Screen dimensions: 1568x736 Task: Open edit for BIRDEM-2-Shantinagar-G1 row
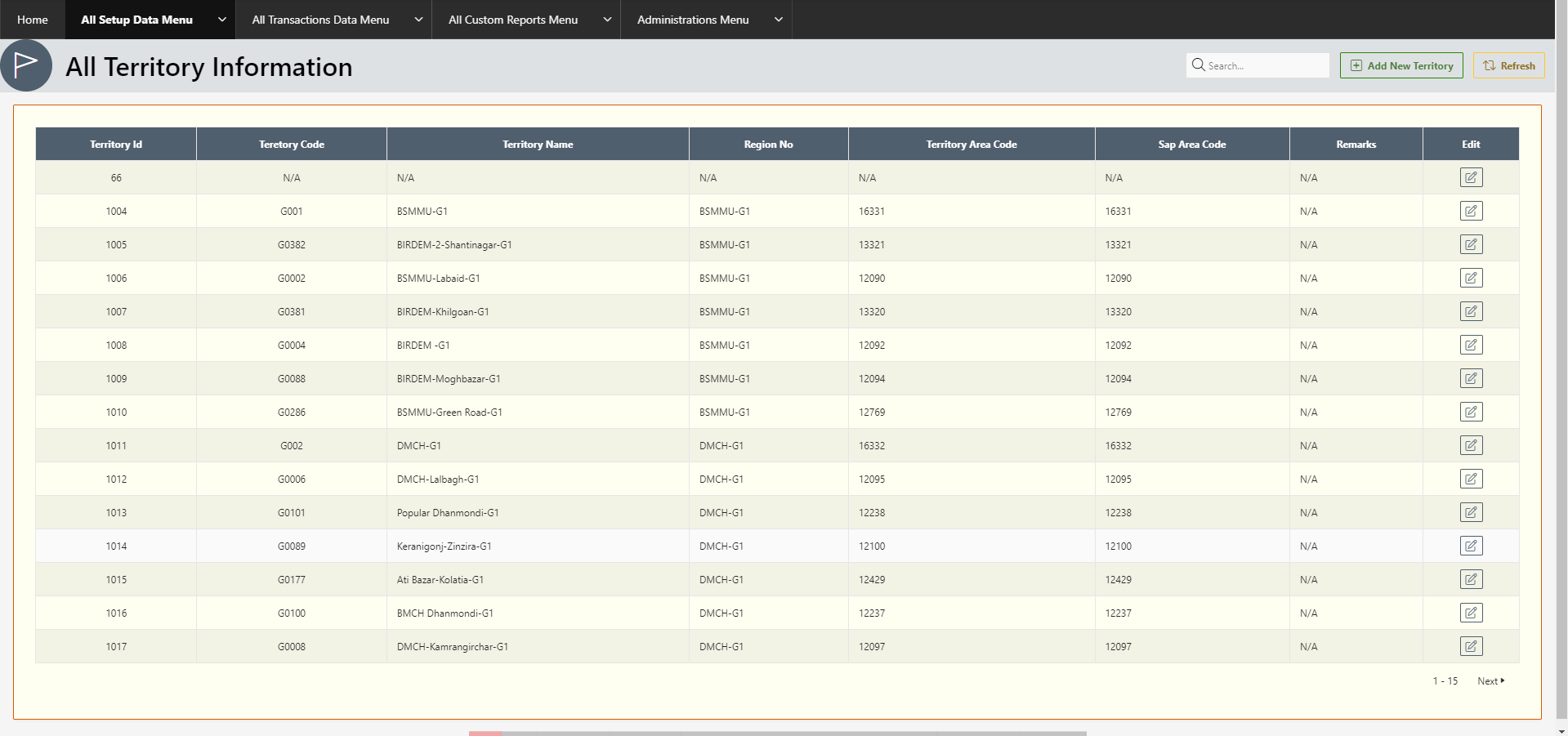click(1471, 244)
